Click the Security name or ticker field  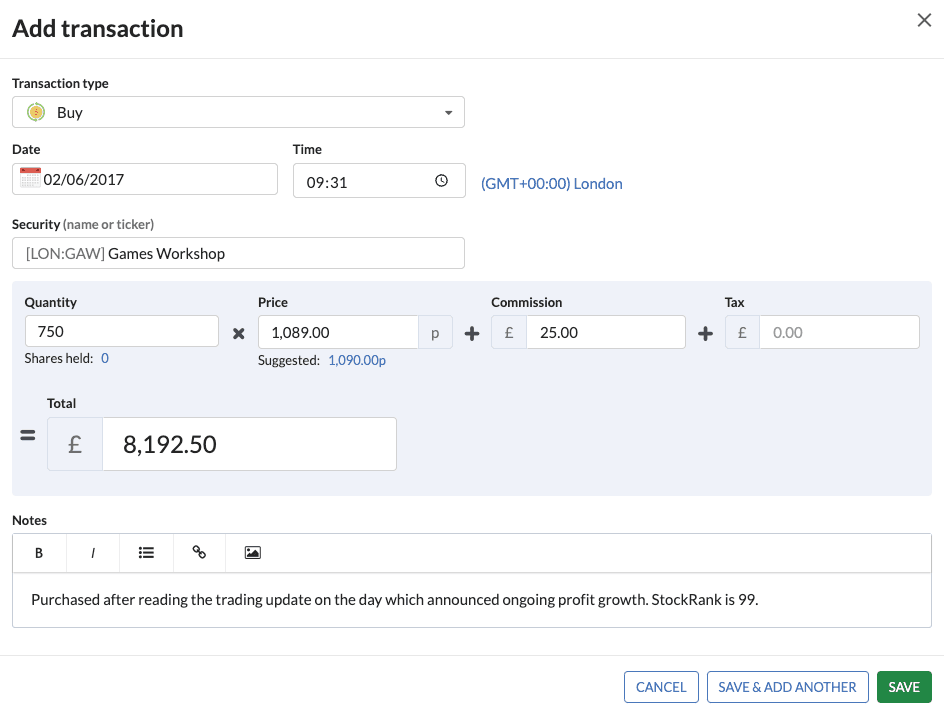238,253
